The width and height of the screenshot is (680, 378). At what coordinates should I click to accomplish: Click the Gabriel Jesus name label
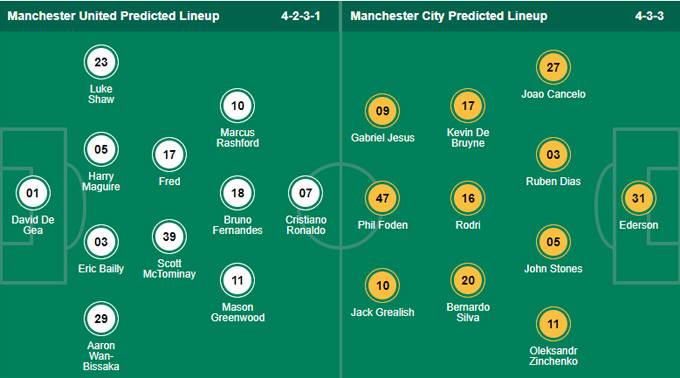pyautogui.click(x=382, y=138)
